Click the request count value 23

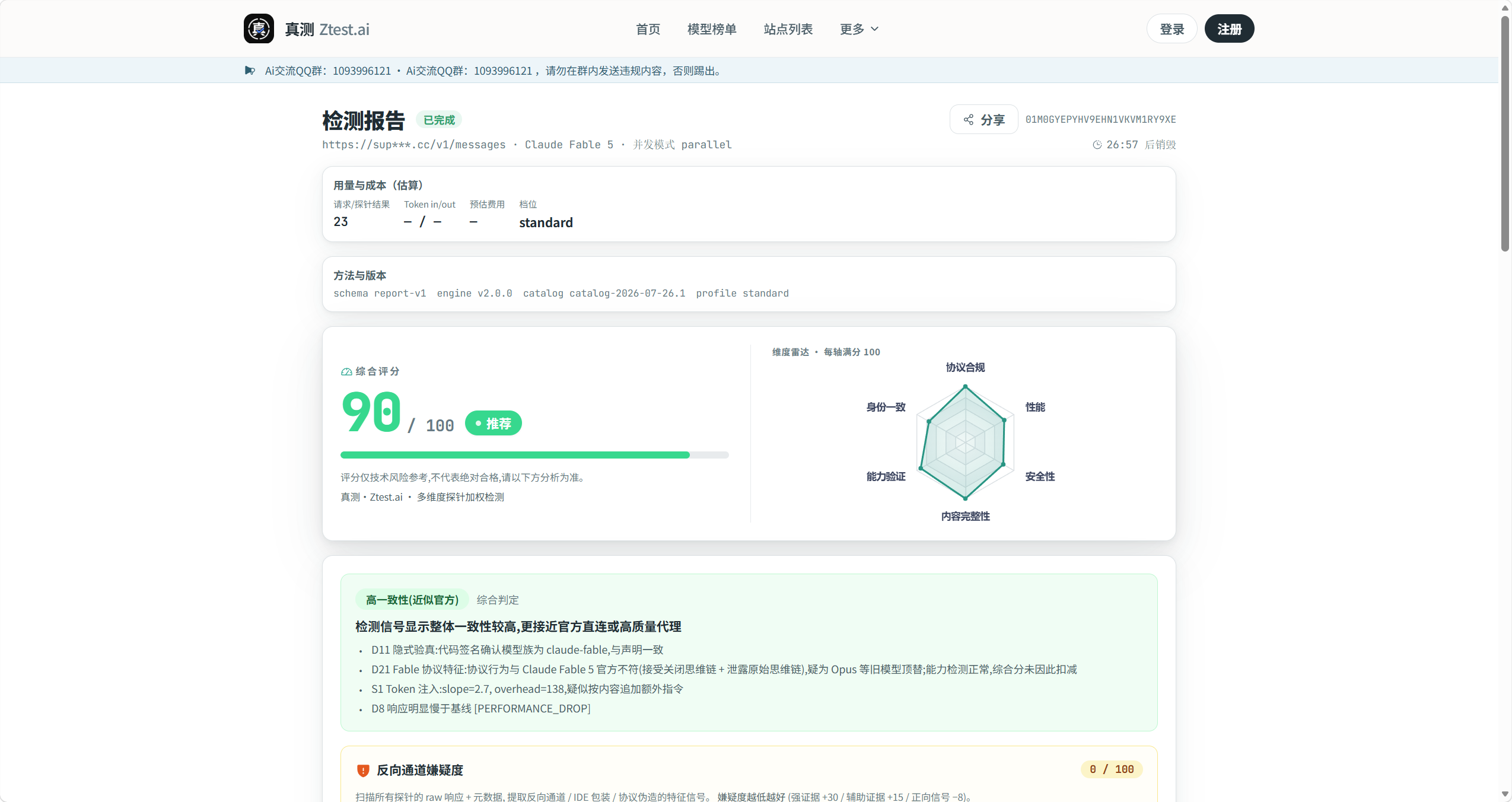click(340, 222)
